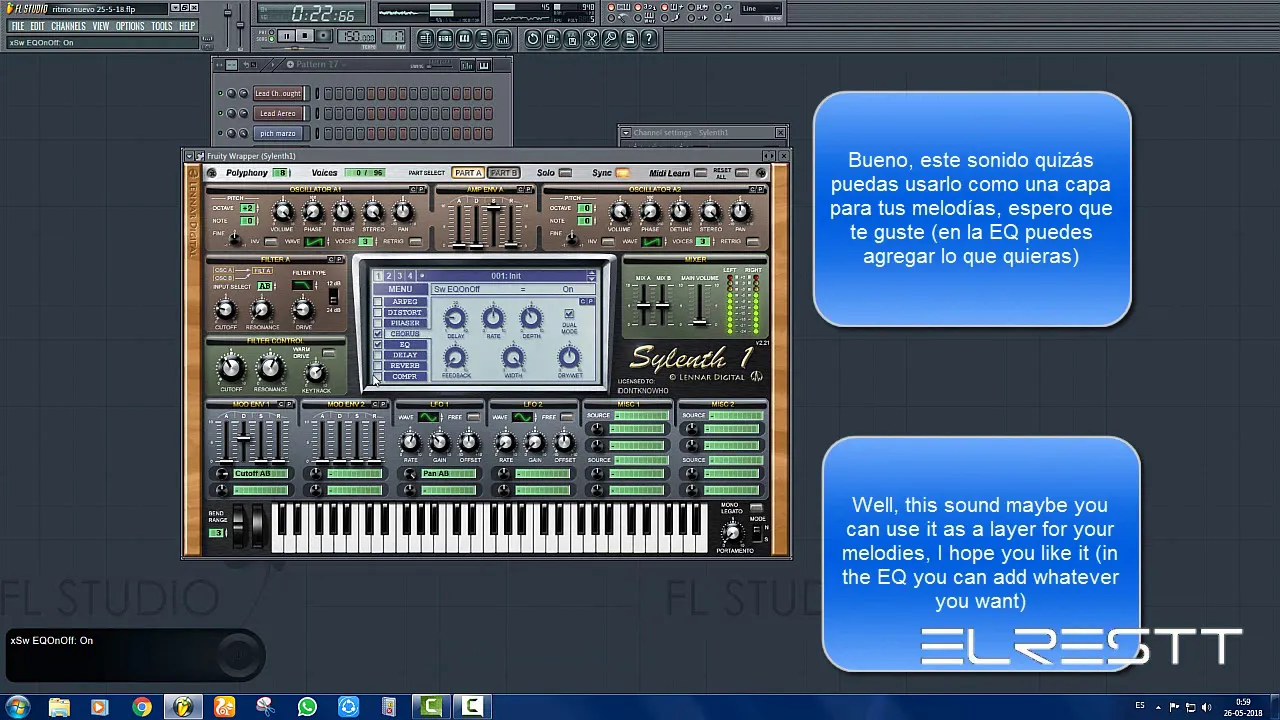
Task: Open the mixer view icon
Action: point(502,38)
